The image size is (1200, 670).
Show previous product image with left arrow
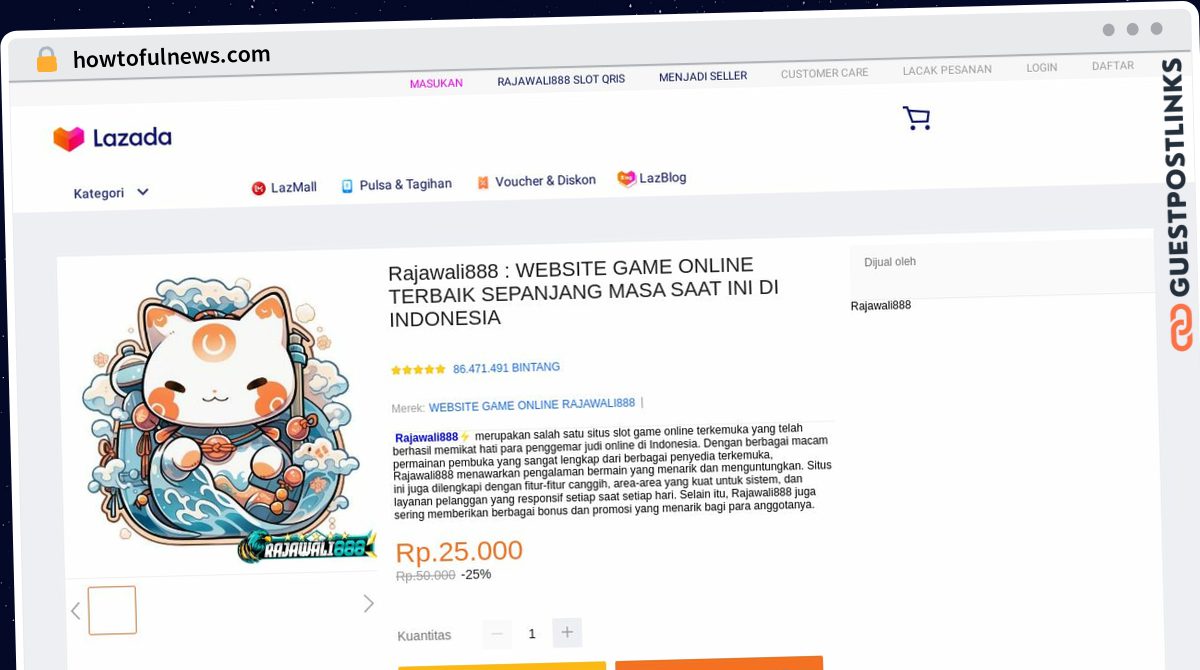[75, 610]
